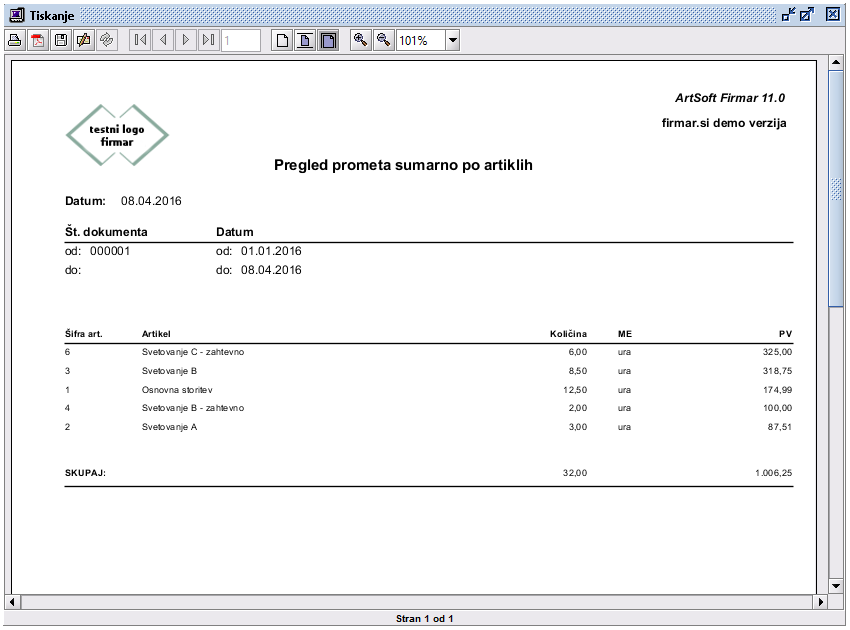Jump to the last page arrow
This screenshot has width=850, height=630.
208,40
